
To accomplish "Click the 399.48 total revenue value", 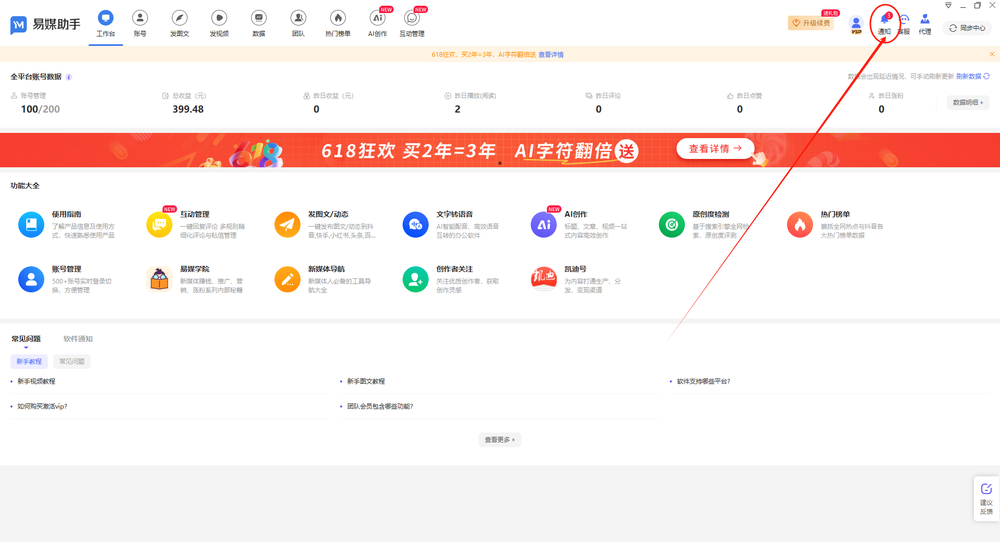I will (x=188, y=109).
